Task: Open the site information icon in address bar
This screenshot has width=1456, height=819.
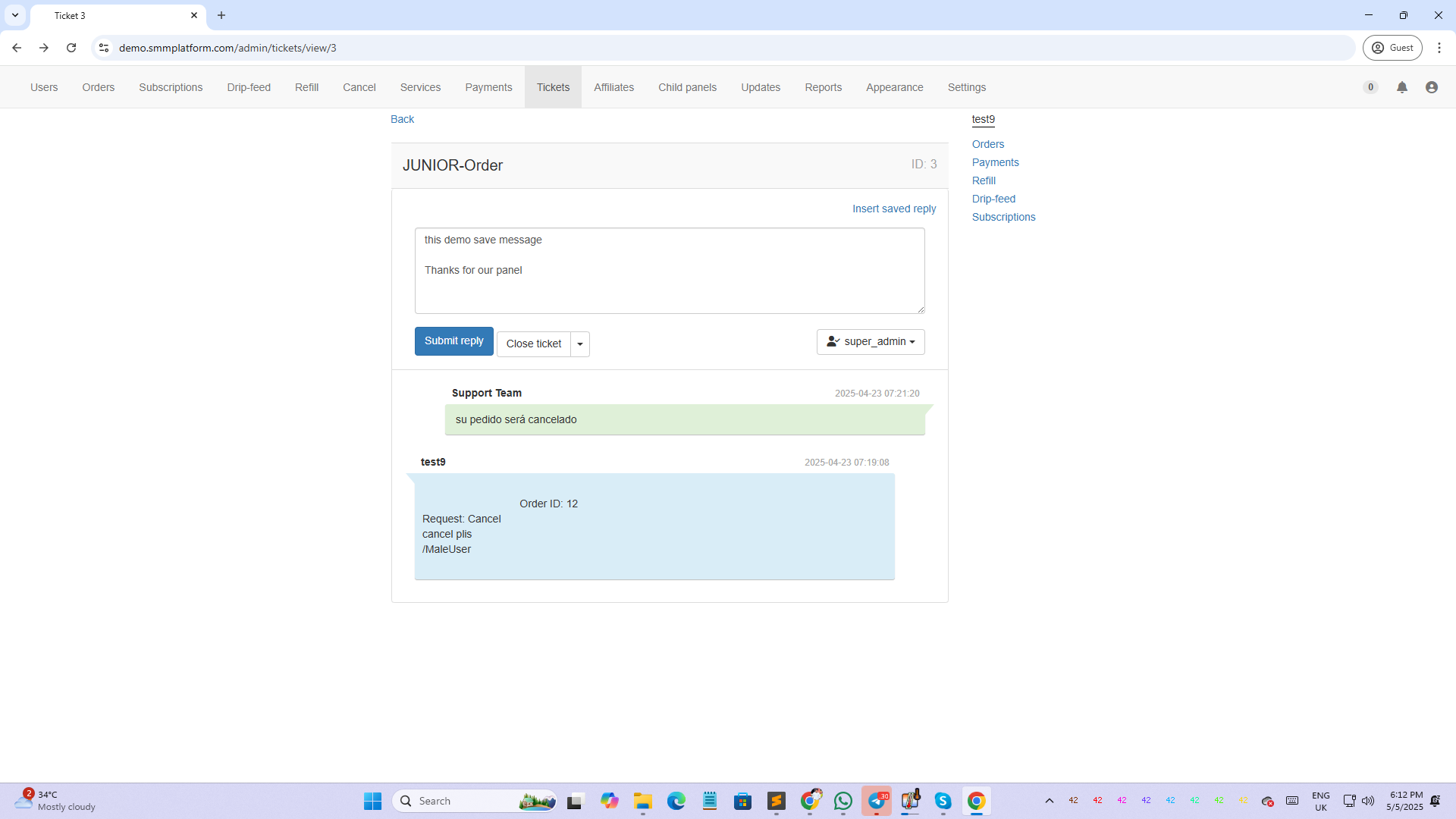Action: tap(104, 48)
